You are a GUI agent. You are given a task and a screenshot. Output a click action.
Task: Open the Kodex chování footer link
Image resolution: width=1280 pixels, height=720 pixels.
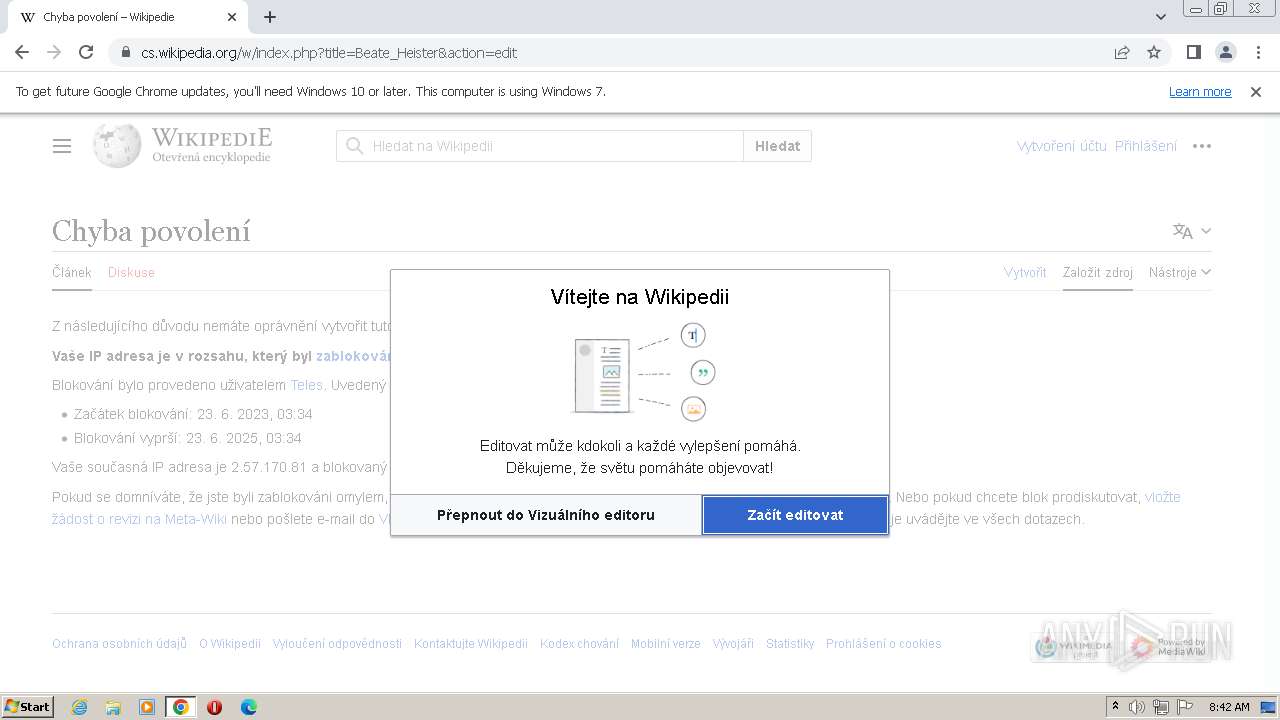pyautogui.click(x=579, y=644)
